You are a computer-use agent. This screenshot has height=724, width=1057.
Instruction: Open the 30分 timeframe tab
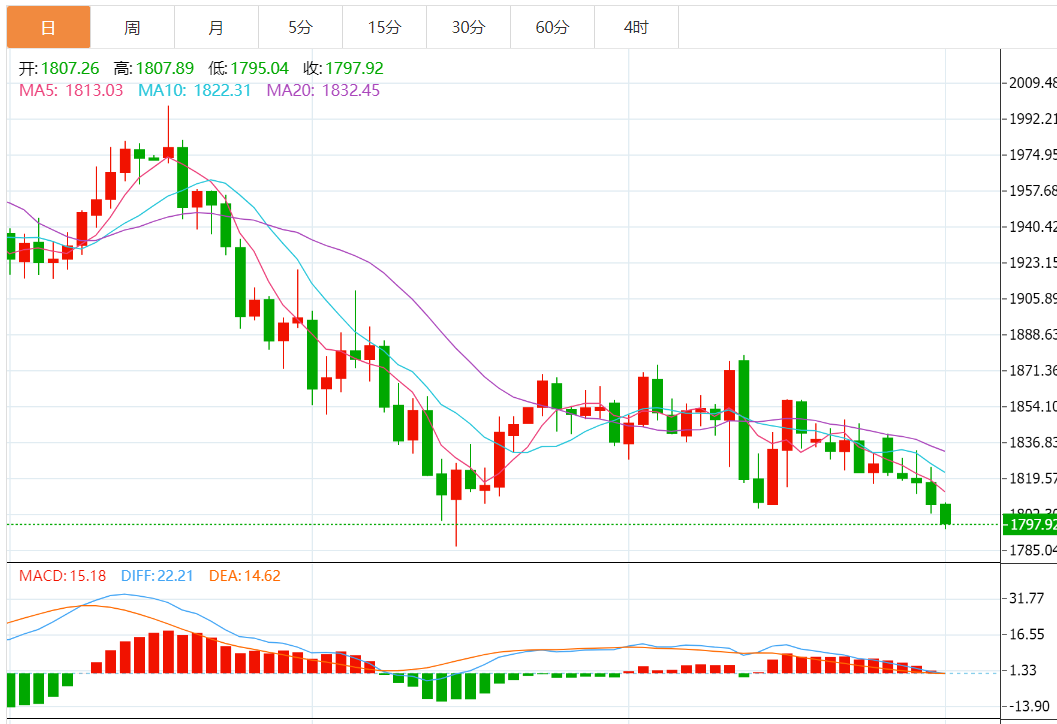coord(469,28)
